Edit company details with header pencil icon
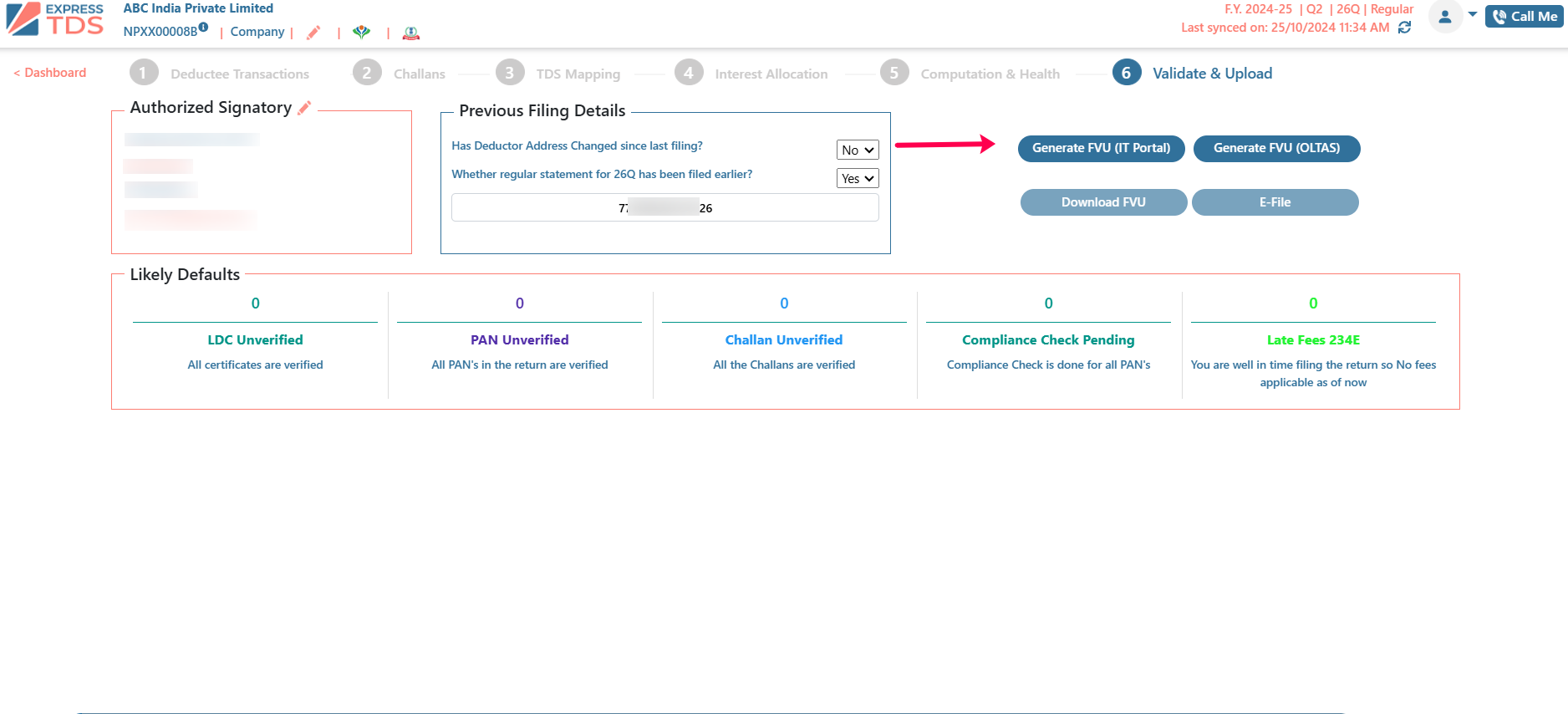This screenshot has width=1568, height=714. 313,33
